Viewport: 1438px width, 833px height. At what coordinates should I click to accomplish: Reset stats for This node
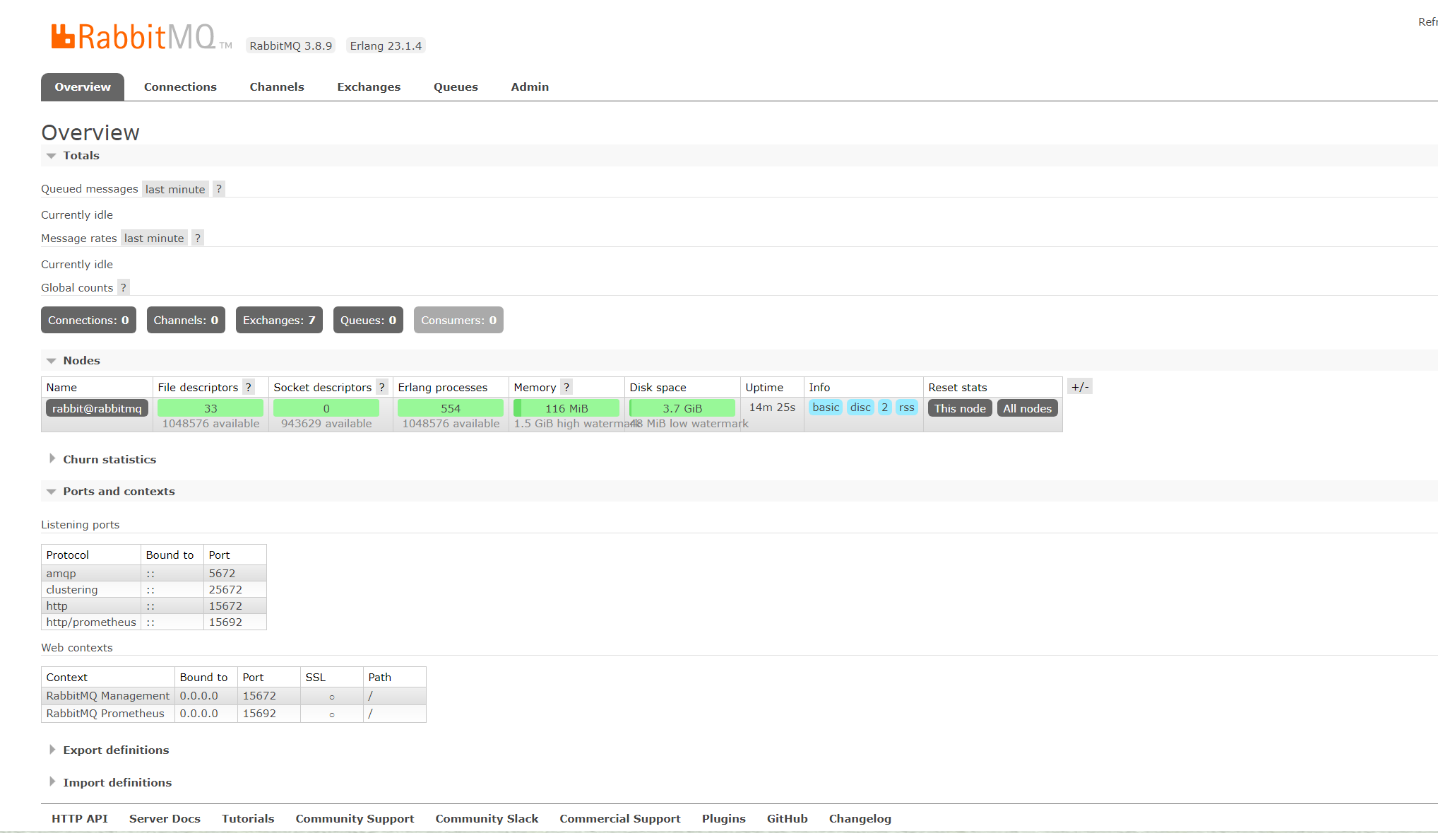(960, 408)
